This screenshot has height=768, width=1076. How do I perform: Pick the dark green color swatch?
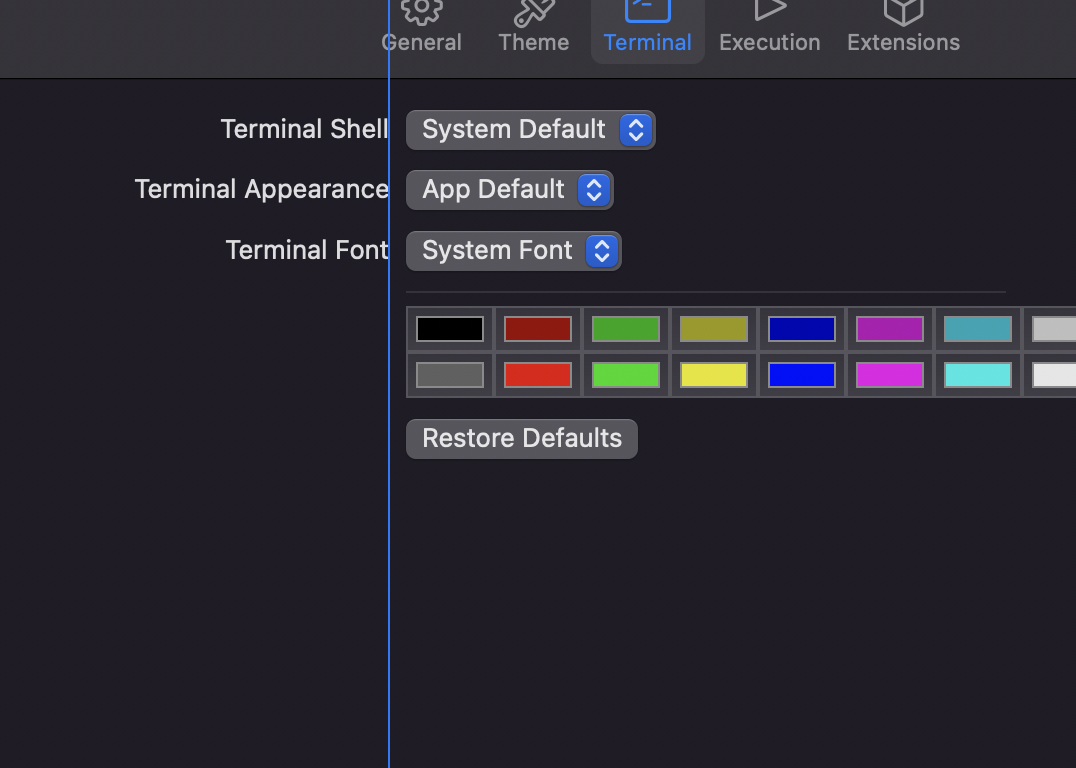pyautogui.click(x=625, y=329)
